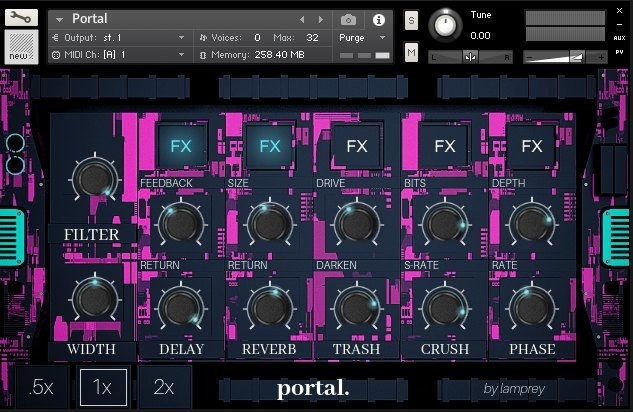Click the PHASE label
633x412 pixels.
[532, 349]
